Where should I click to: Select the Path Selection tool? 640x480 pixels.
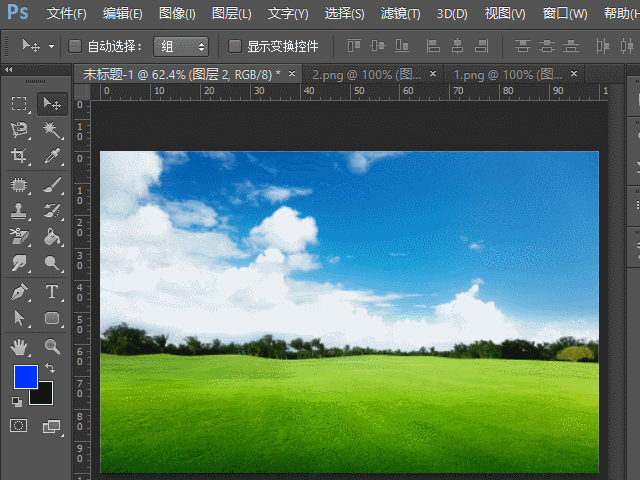(x=19, y=318)
